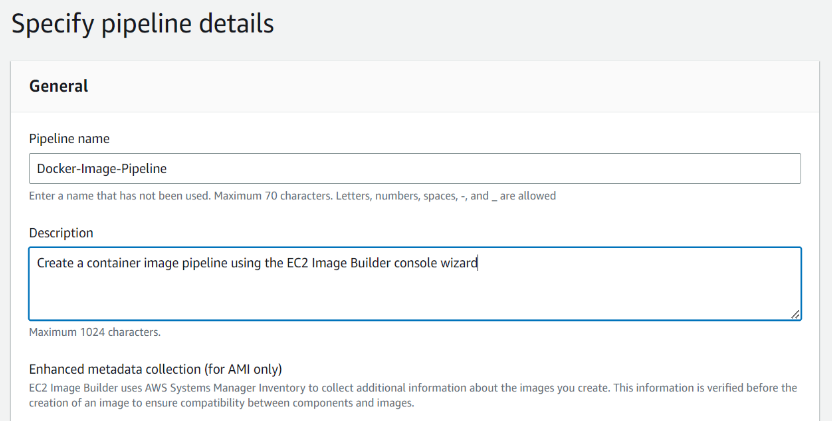Grab the Description box resize handle
This screenshot has width=832, height=421.
pyautogui.click(x=795, y=314)
